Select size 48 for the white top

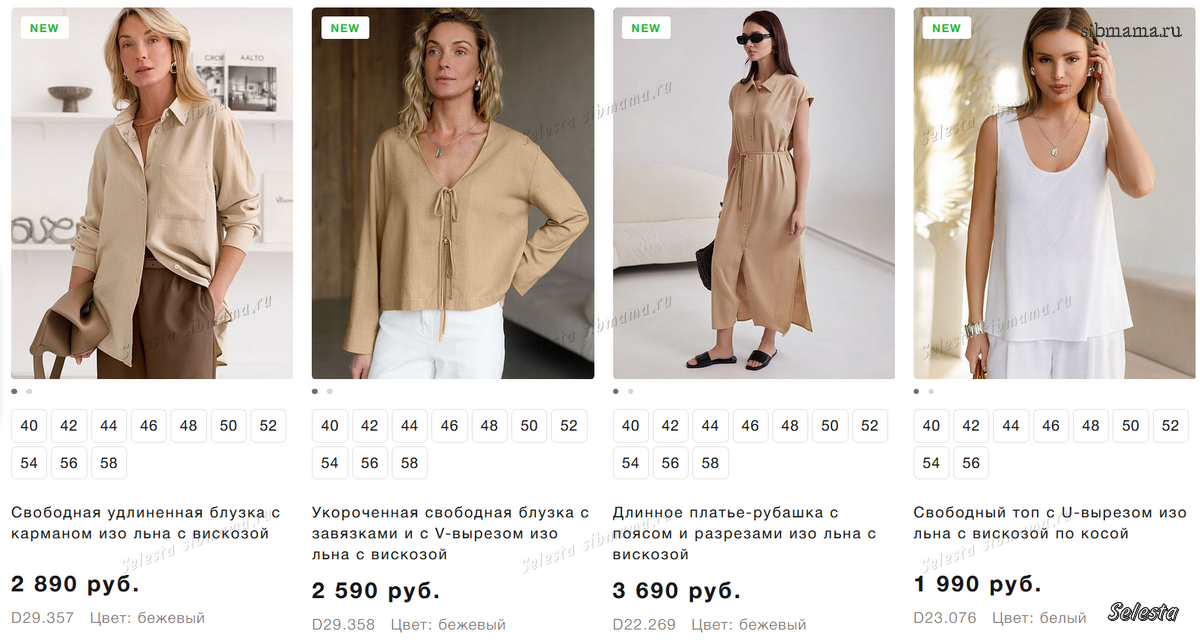[1091, 426]
